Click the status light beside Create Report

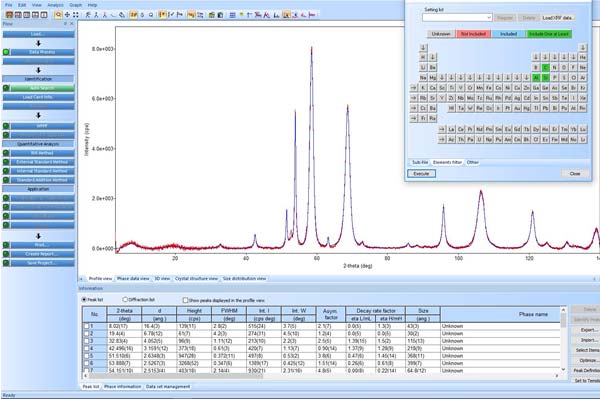(6, 254)
